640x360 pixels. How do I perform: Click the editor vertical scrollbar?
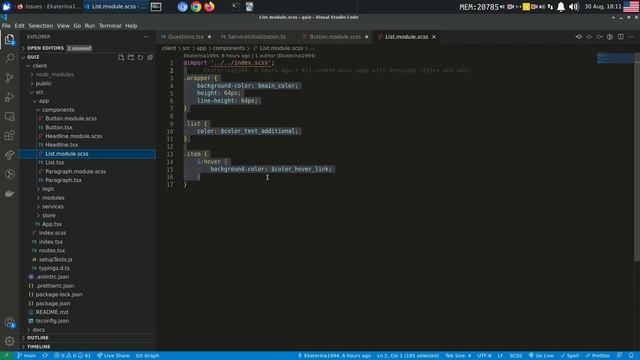pyautogui.click(x=637, y=157)
